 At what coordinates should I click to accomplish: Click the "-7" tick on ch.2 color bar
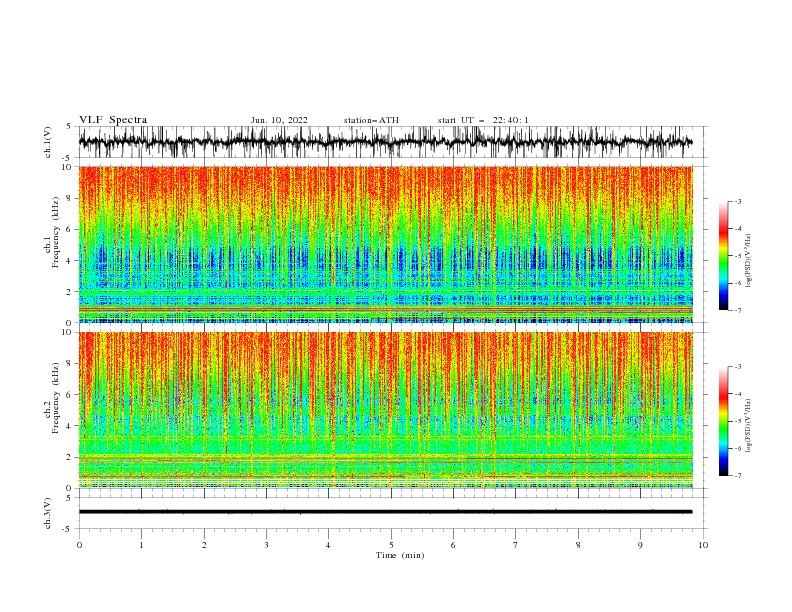737,476
